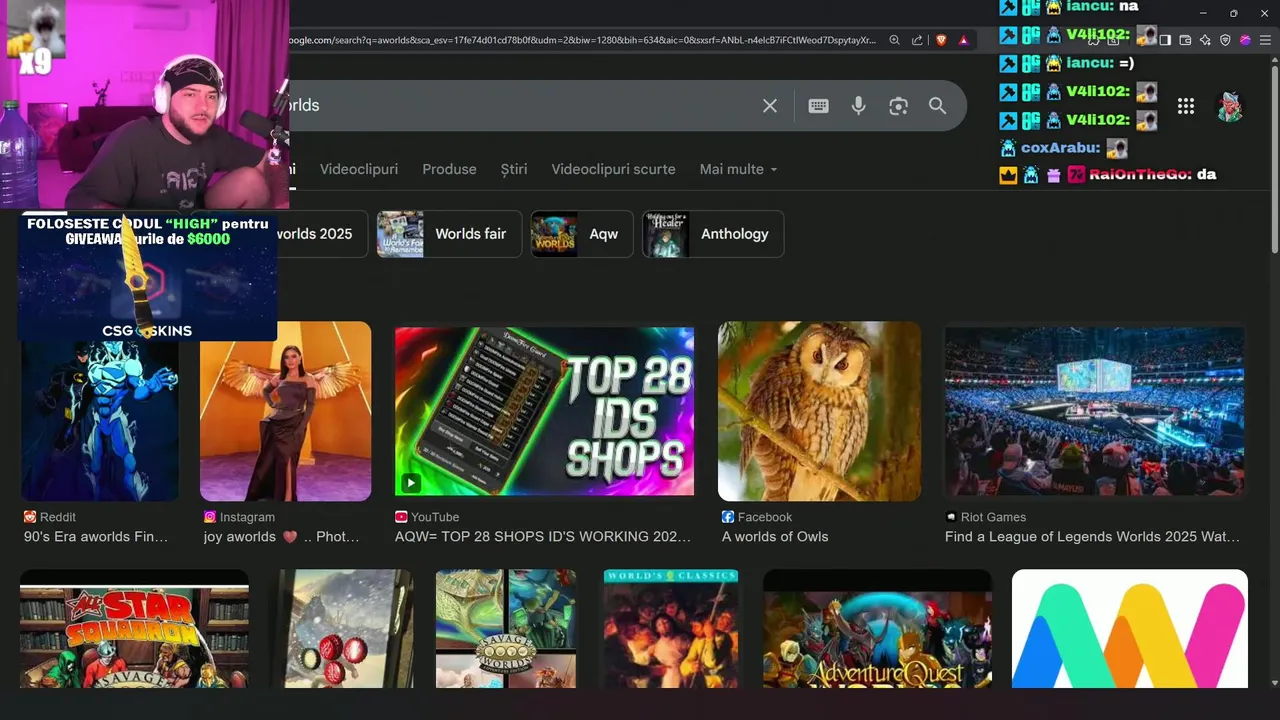Open the browser profile icon
Image resolution: width=1280 pixels, height=720 pixels.
(x=1245, y=40)
